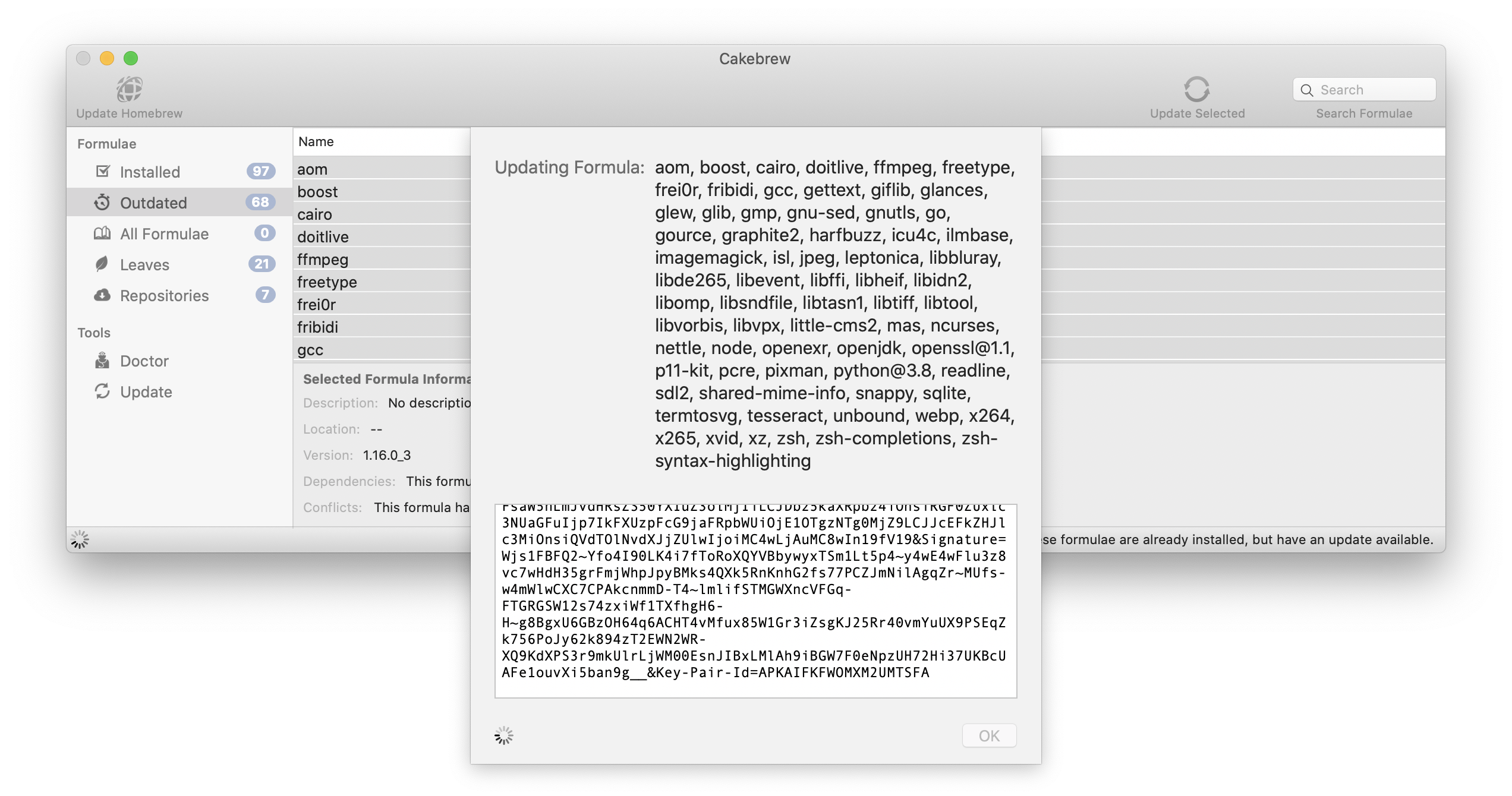The width and height of the screenshot is (1512, 796).
Task: Select the cairo row in formula list
Action: click(382, 214)
